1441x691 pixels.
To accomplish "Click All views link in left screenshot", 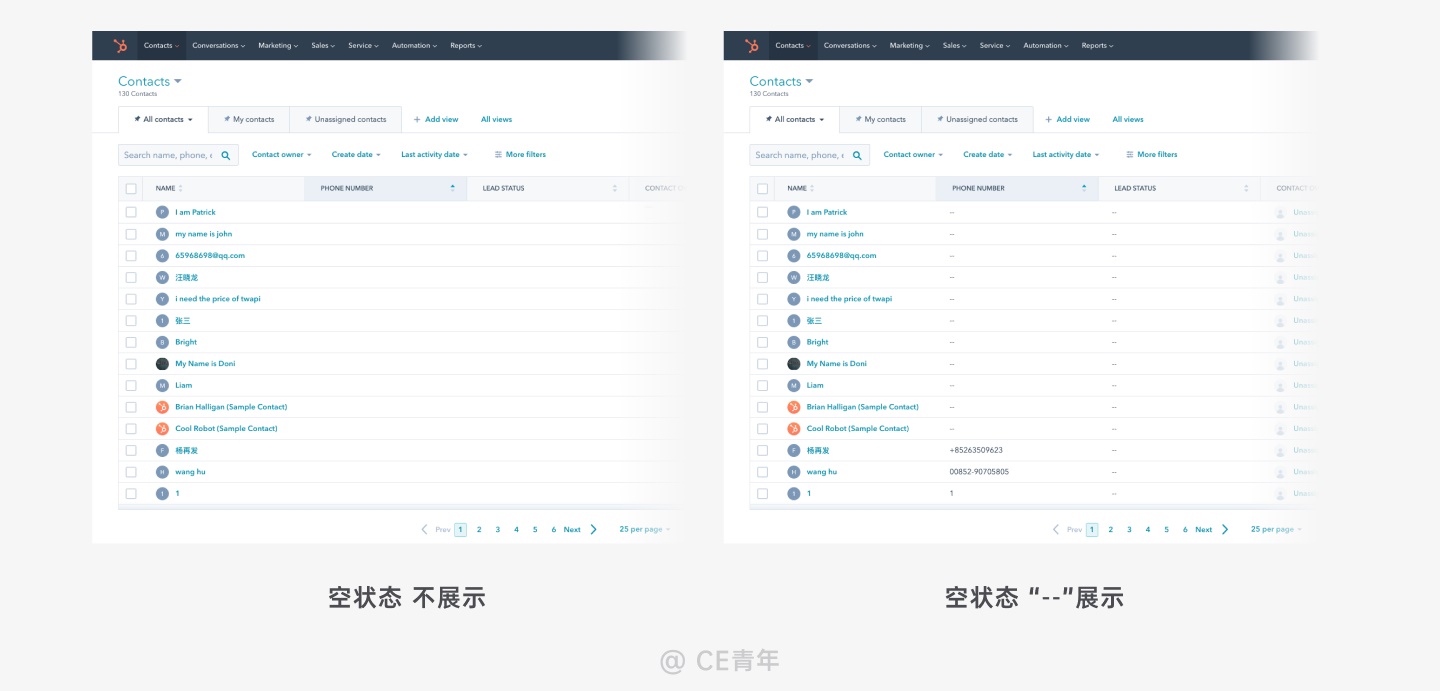I will click(496, 119).
